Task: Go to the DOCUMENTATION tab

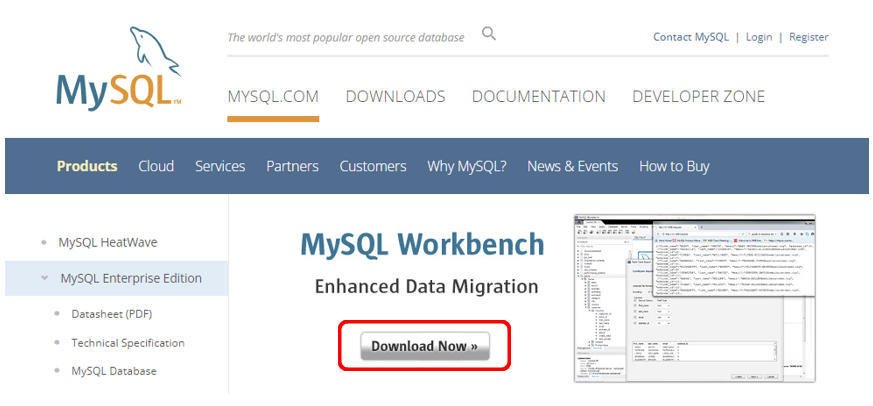Action: [x=538, y=96]
